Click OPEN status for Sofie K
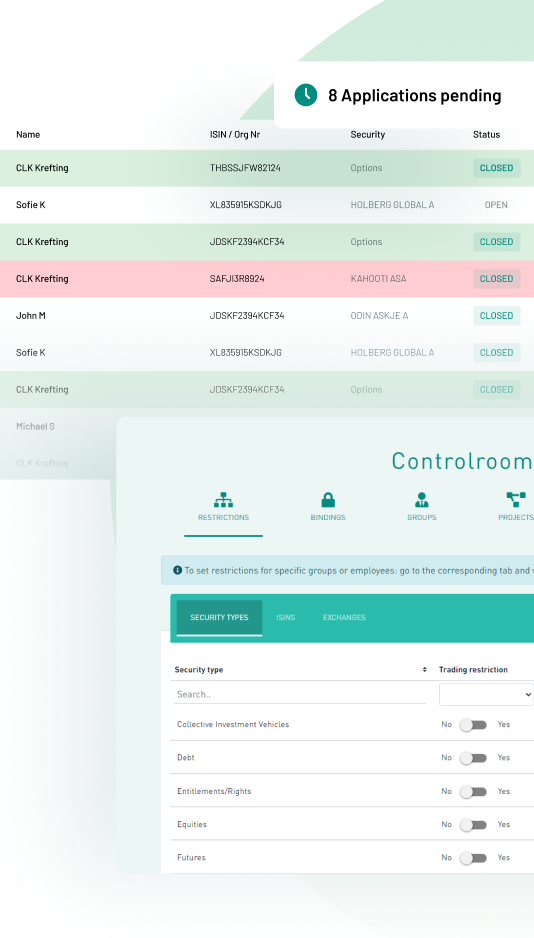The height and width of the screenshot is (938, 534). (x=496, y=205)
